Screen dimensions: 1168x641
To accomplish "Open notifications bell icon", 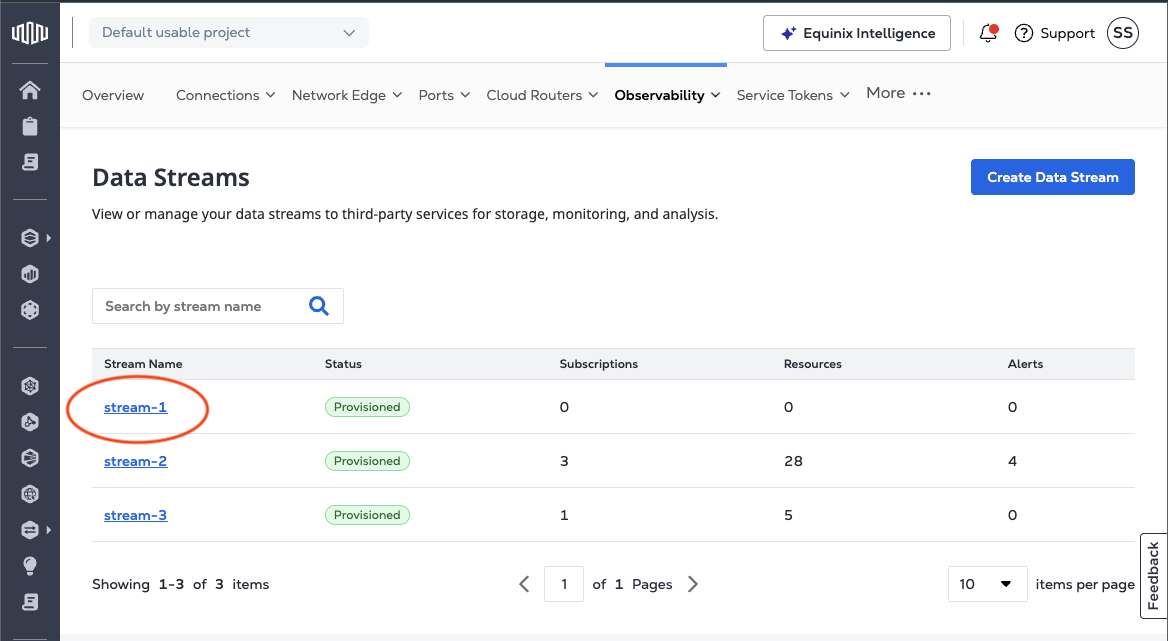I will [x=988, y=33].
